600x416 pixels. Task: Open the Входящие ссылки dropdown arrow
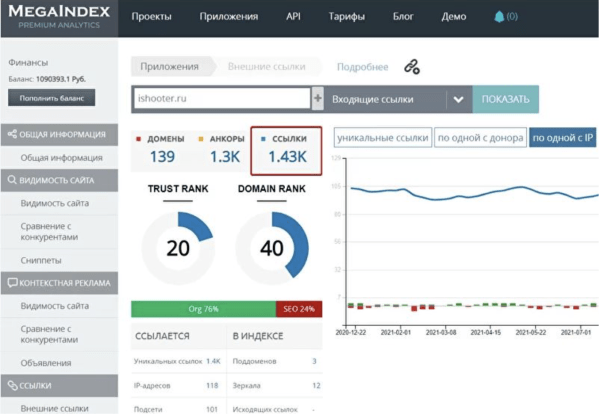click(x=458, y=99)
